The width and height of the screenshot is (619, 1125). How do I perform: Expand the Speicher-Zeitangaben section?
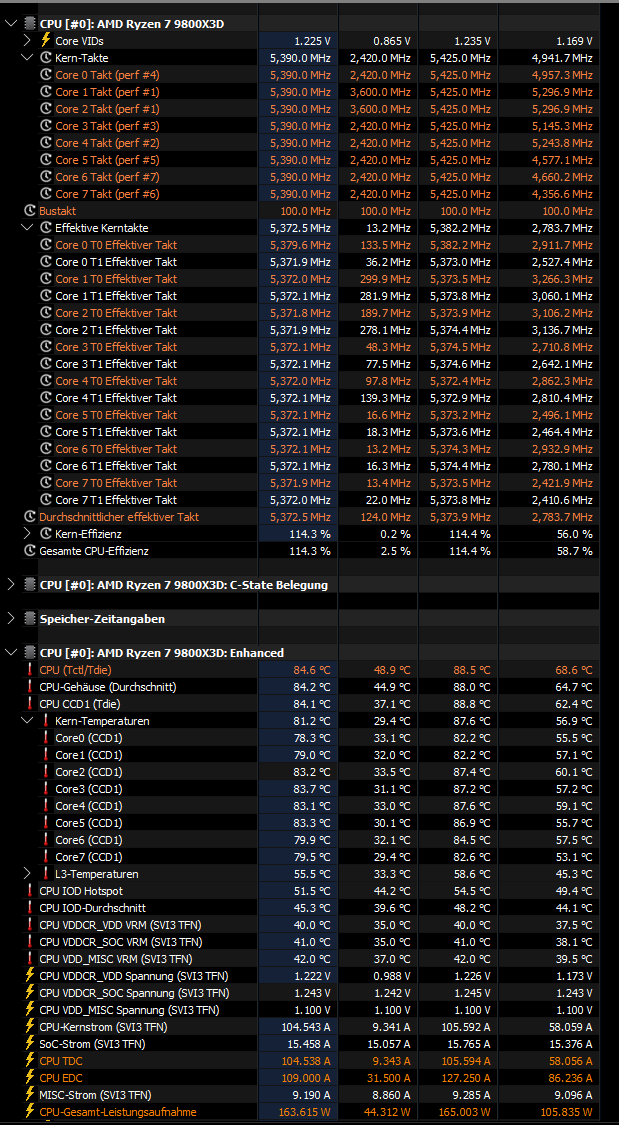(x=11, y=618)
